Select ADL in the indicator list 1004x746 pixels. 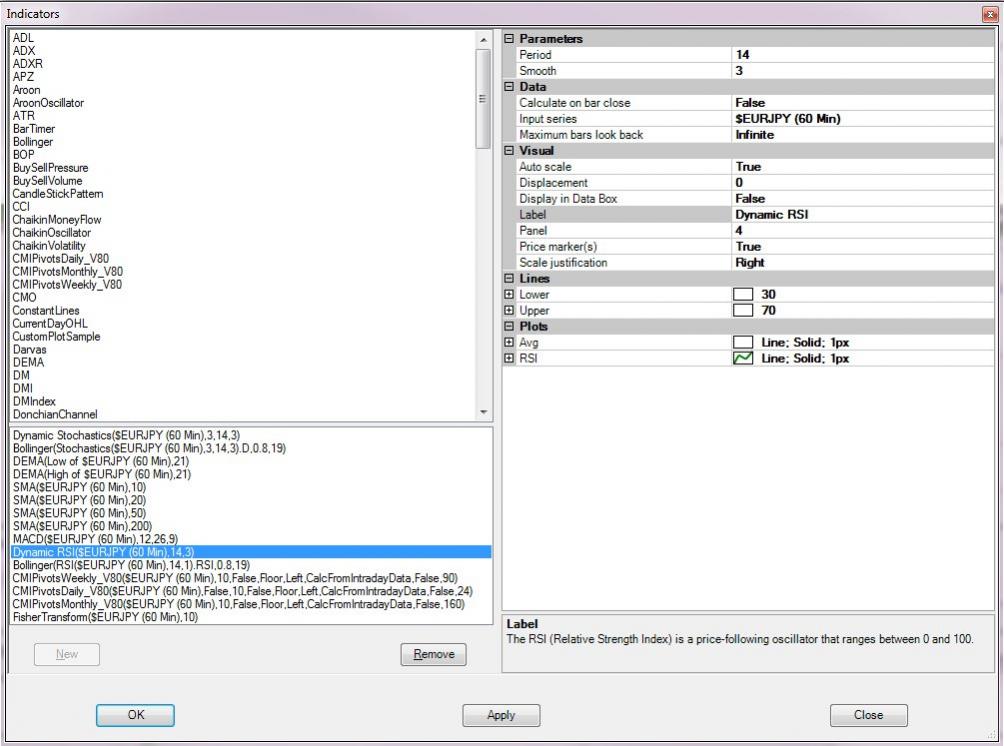pos(23,38)
